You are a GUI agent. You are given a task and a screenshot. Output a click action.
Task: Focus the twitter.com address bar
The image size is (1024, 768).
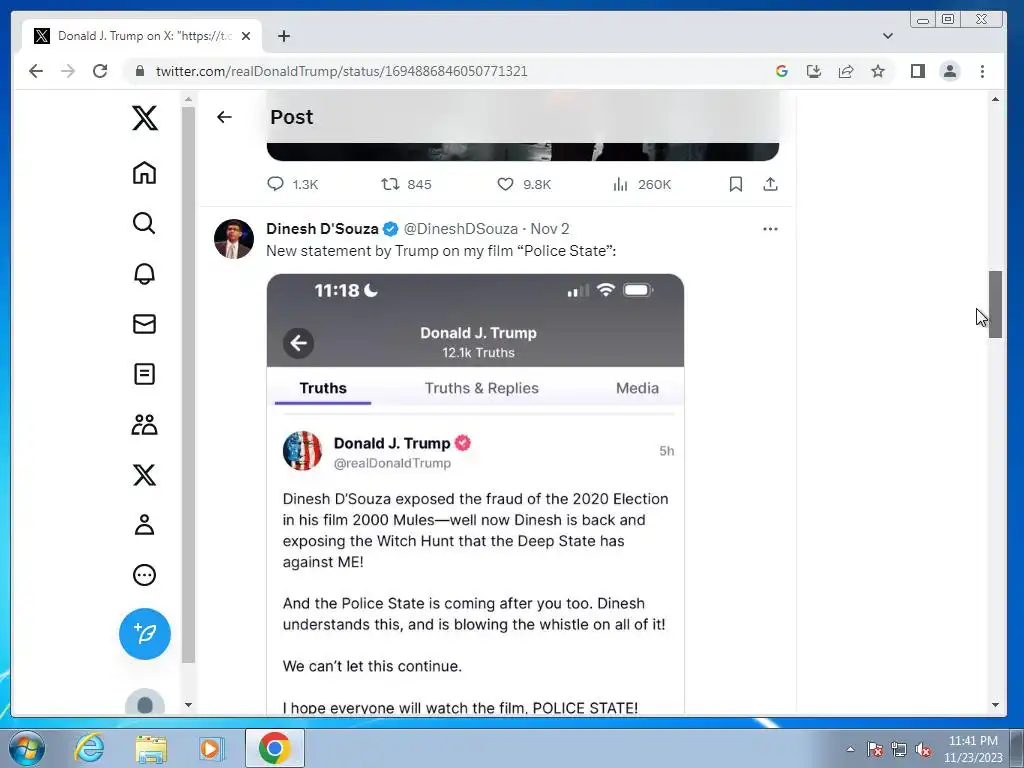point(342,71)
